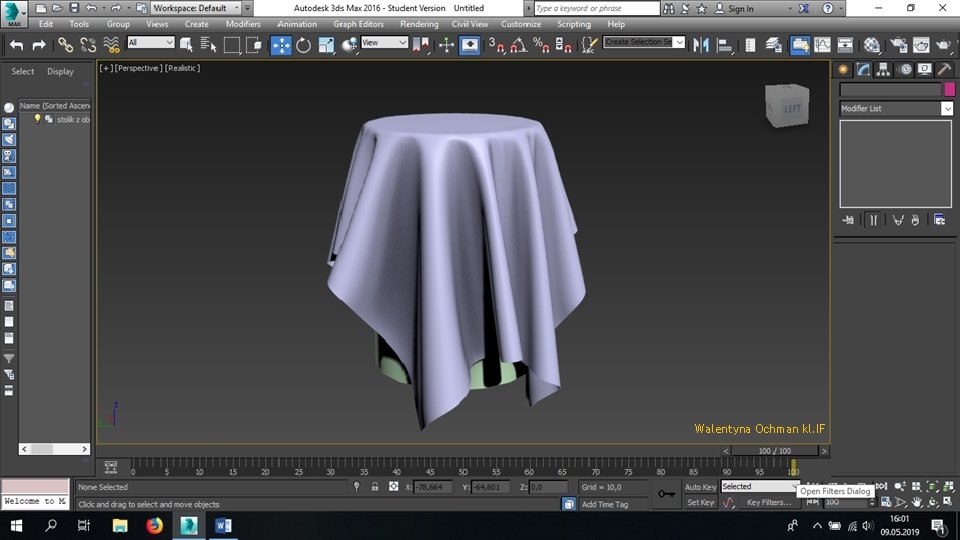Select the Move tool in main toolbar
This screenshot has width=960, height=540.
[281, 45]
